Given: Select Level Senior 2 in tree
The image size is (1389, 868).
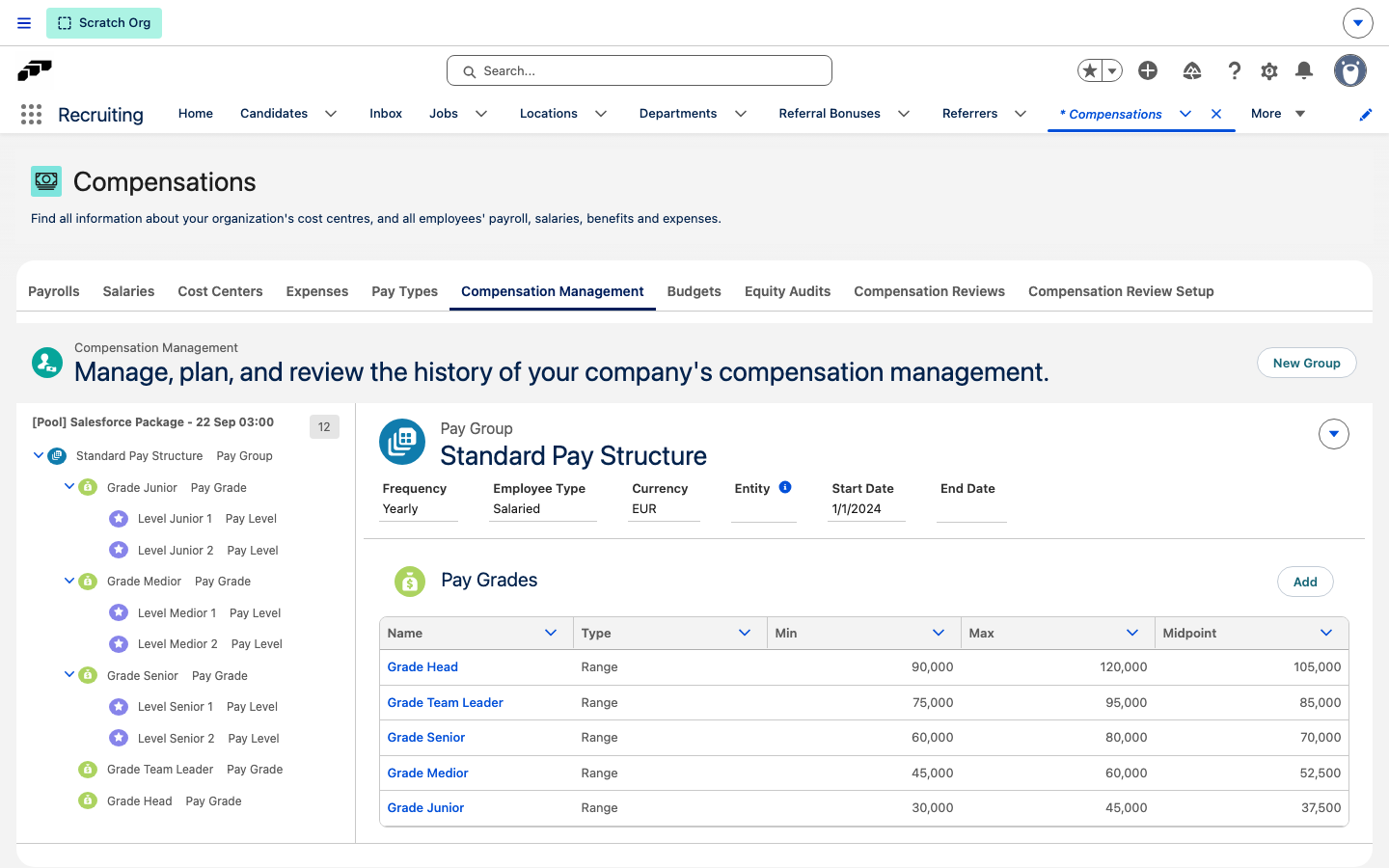Looking at the screenshot, I should [177, 739].
